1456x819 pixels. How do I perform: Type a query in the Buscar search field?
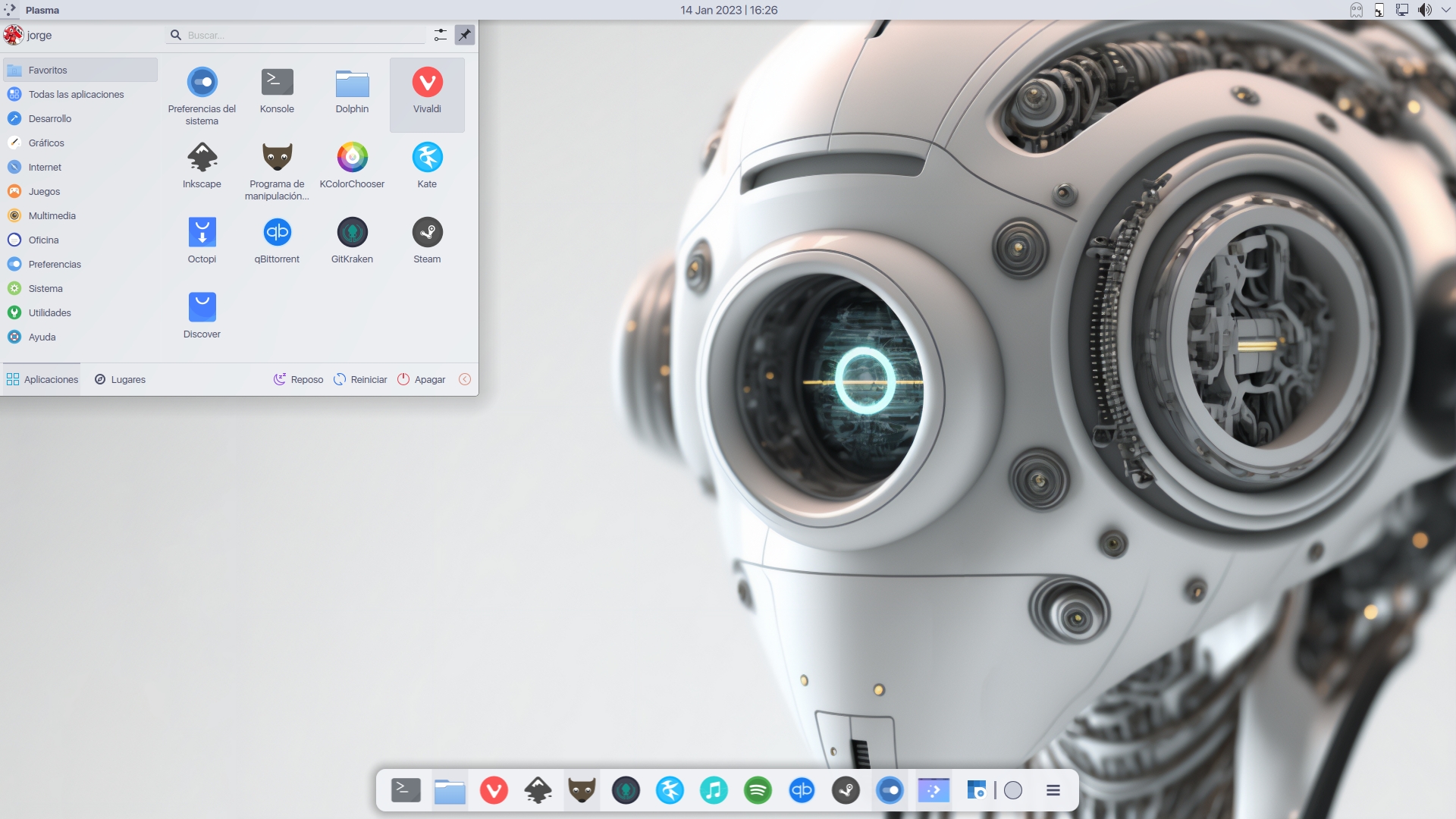[x=296, y=35]
